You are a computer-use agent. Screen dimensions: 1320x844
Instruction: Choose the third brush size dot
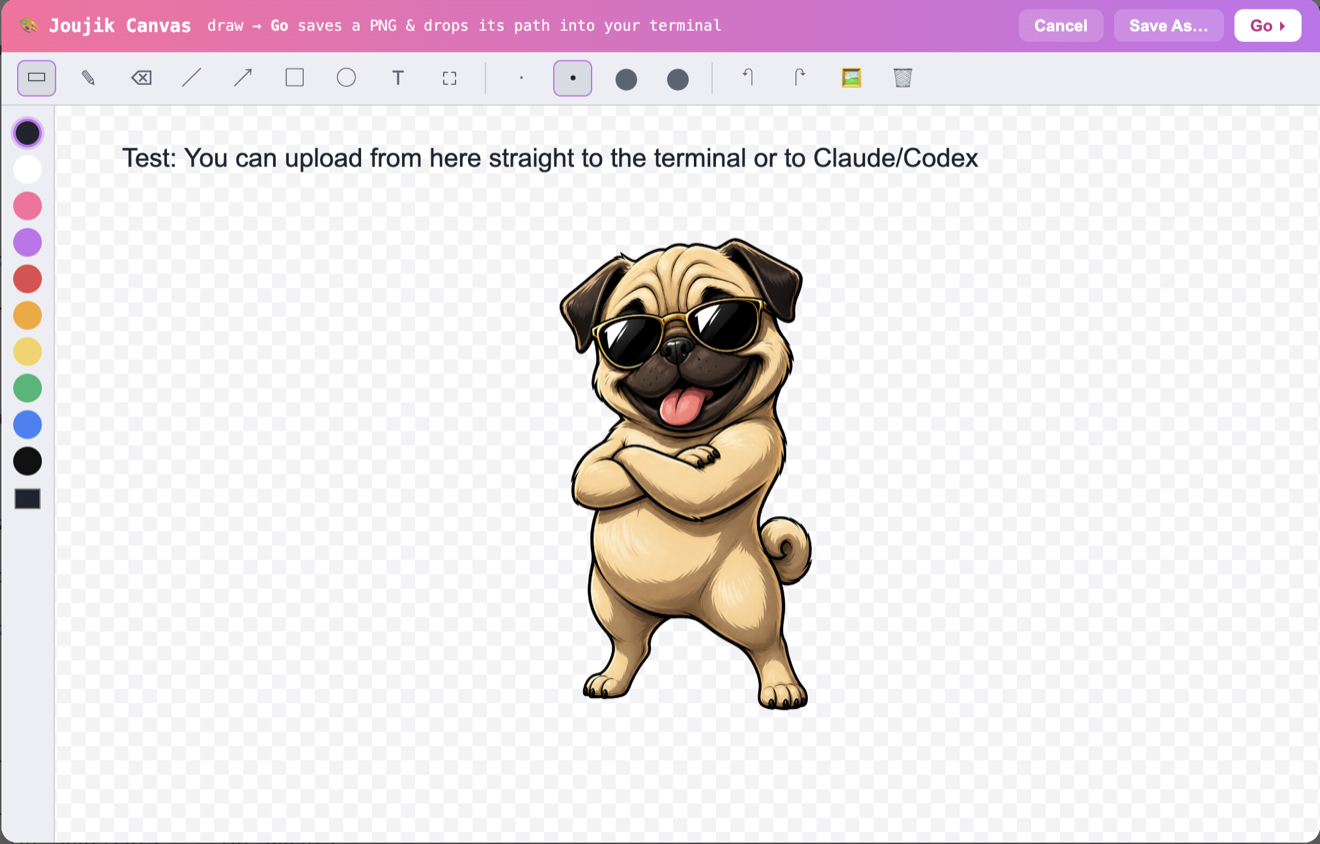626,78
